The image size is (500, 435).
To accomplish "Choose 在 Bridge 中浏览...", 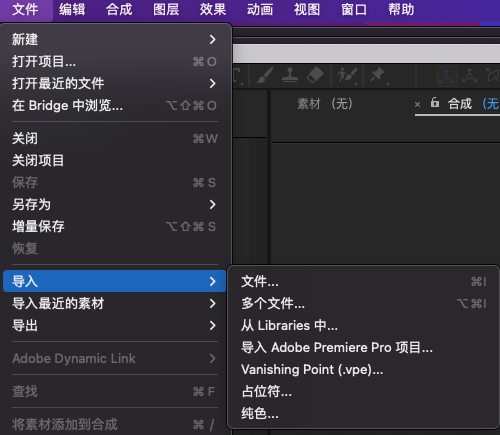I will click(x=115, y=106).
